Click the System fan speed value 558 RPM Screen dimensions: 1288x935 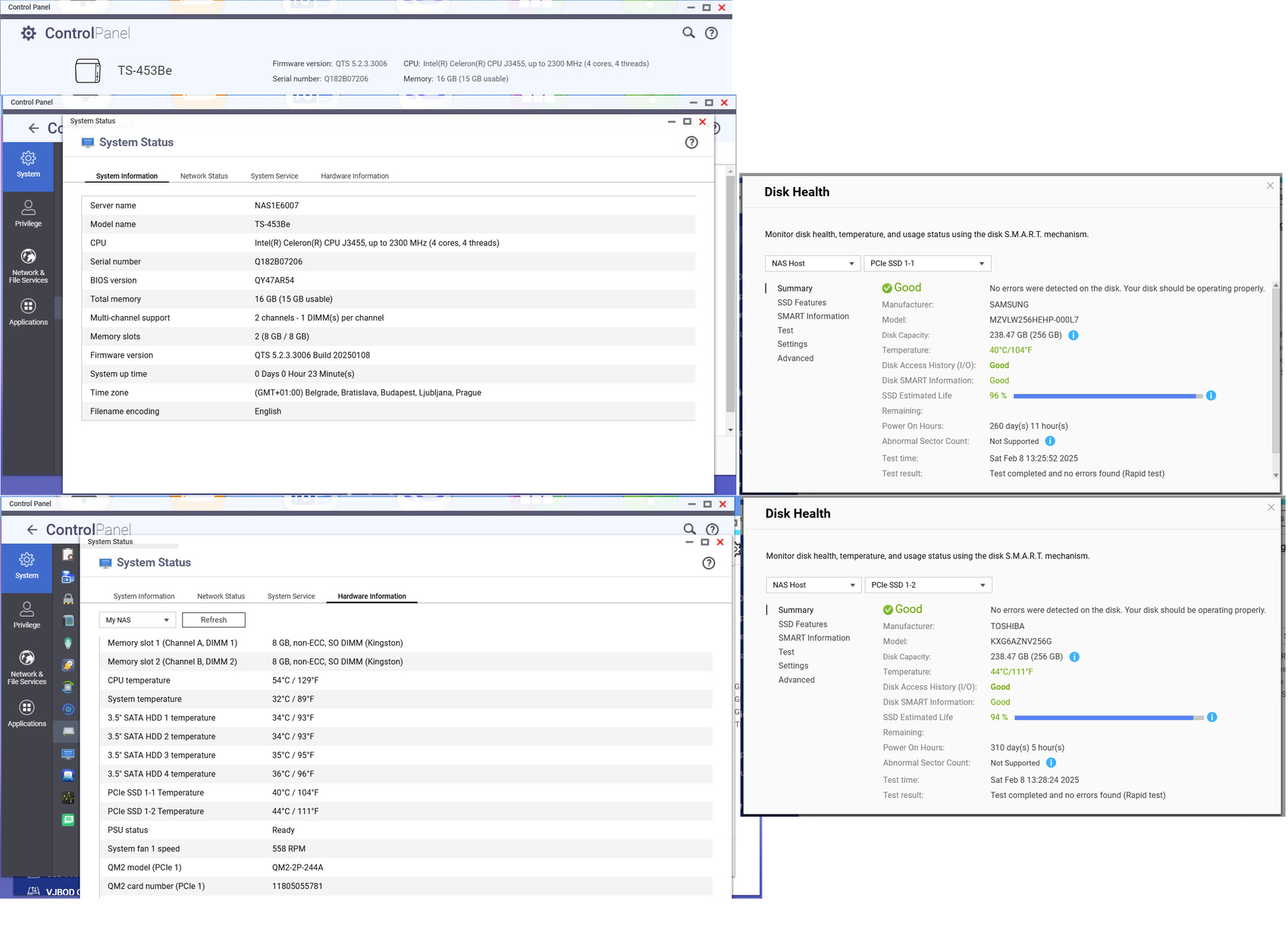(x=289, y=849)
